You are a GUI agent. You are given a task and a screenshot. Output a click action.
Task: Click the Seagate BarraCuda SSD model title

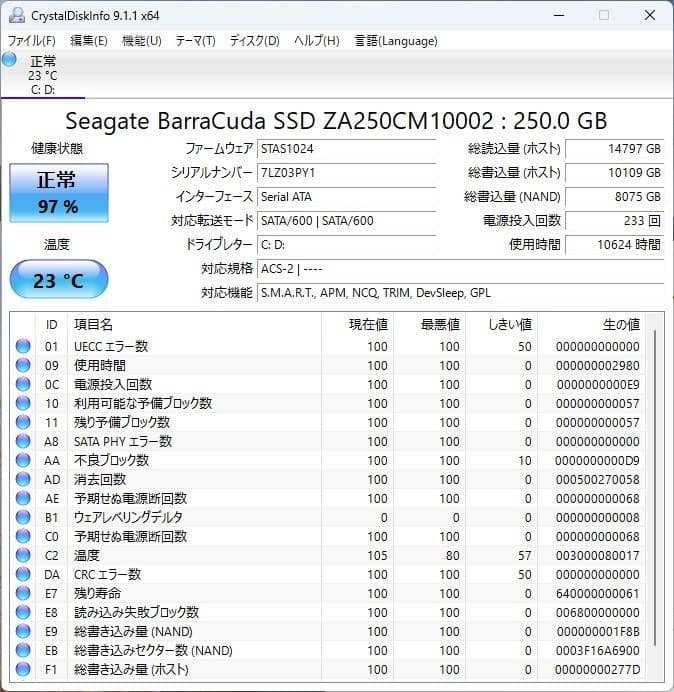(x=336, y=121)
